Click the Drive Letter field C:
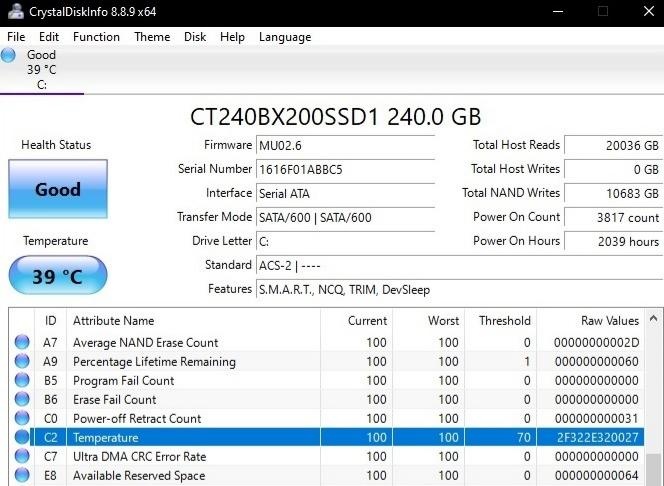 [x=345, y=242]
